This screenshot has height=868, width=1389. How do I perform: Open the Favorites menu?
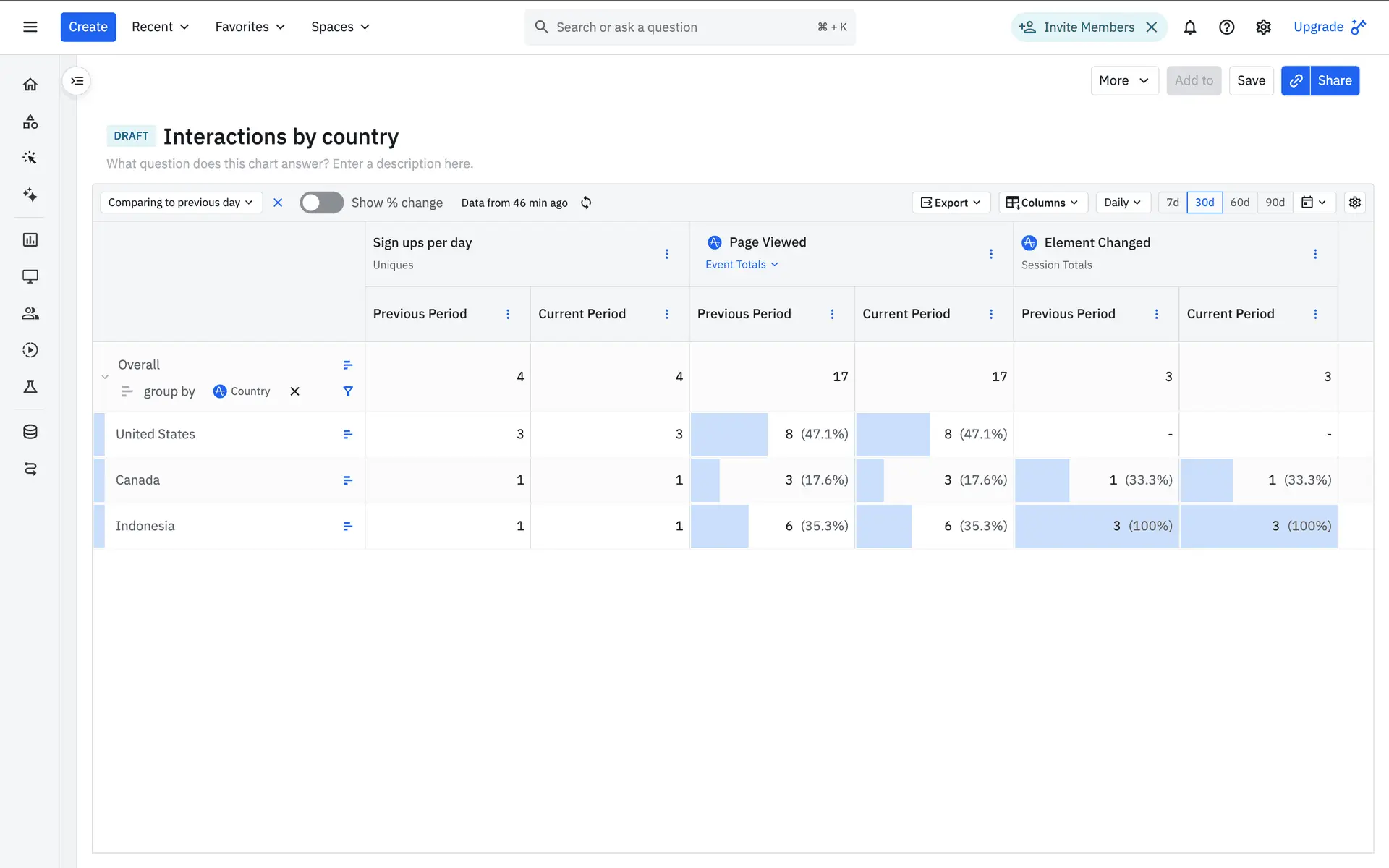point(250,27)
